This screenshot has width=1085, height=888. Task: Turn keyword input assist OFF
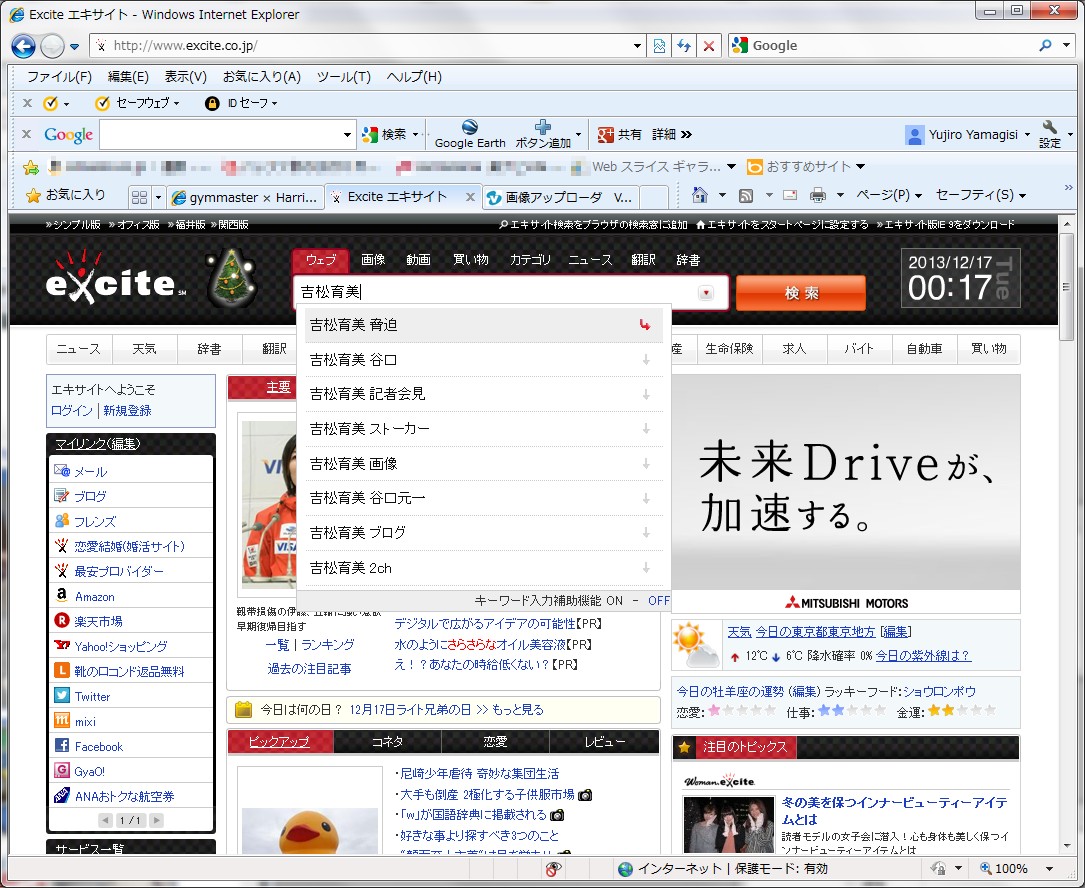point(659,600)
